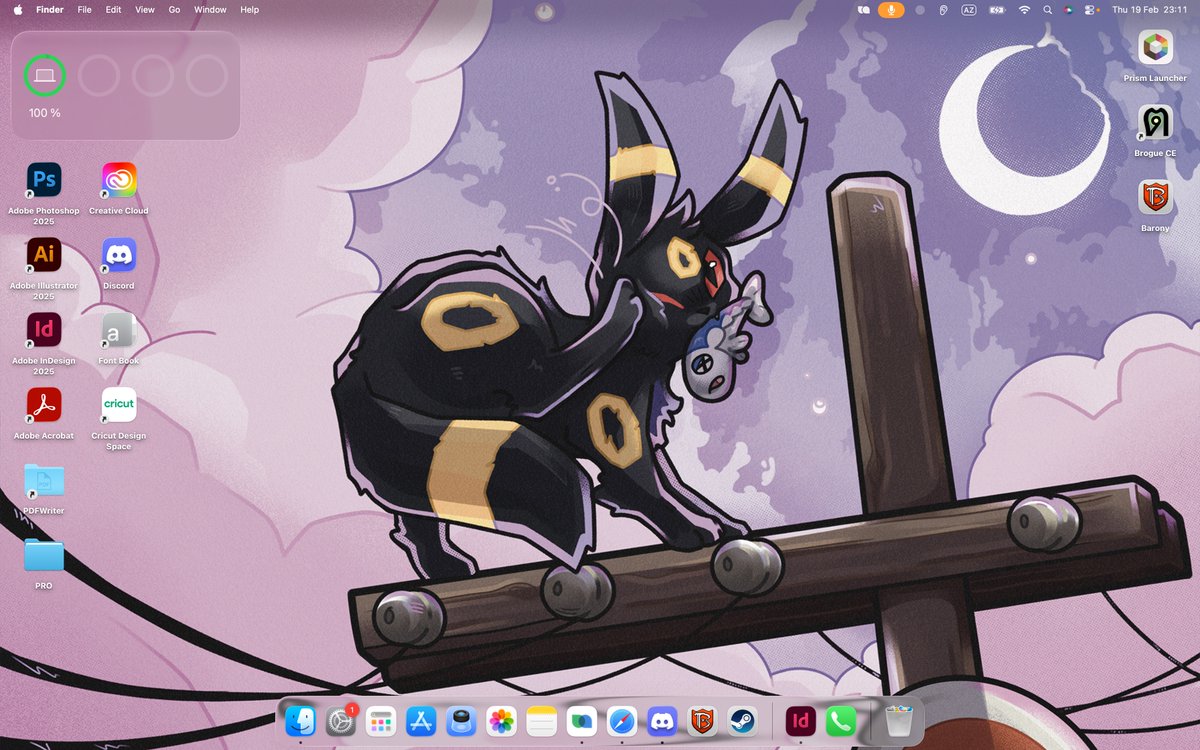Open the Trash in the Dock
This screenshot has width=1200, height=750.
[x=899, y=721]
